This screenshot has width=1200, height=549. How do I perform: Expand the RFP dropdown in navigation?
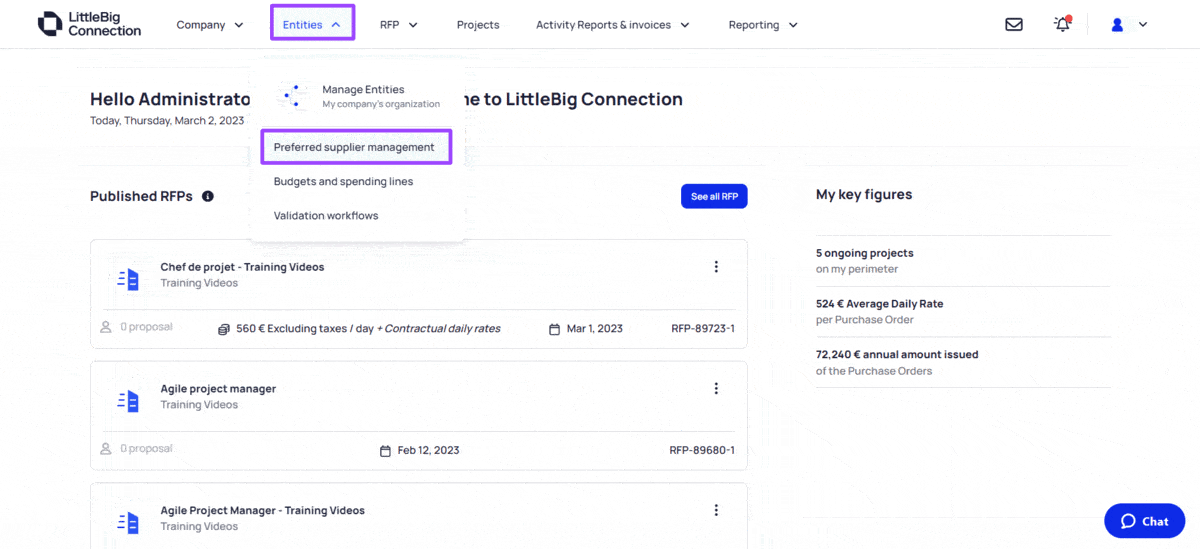398,25
